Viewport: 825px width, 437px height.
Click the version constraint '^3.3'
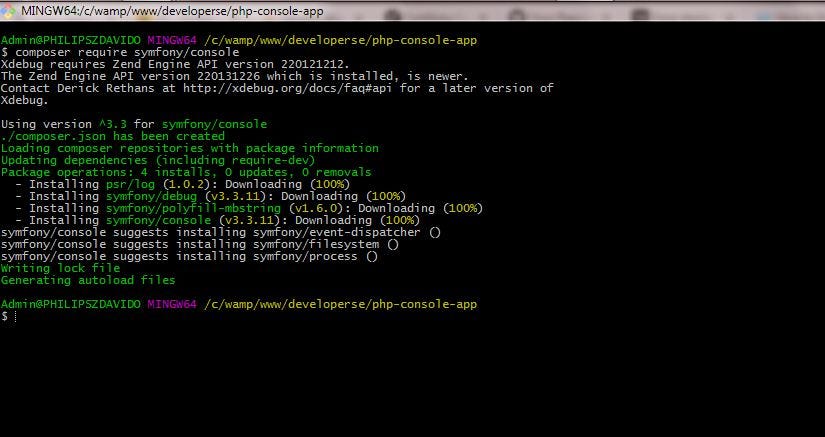pos(113,125)
